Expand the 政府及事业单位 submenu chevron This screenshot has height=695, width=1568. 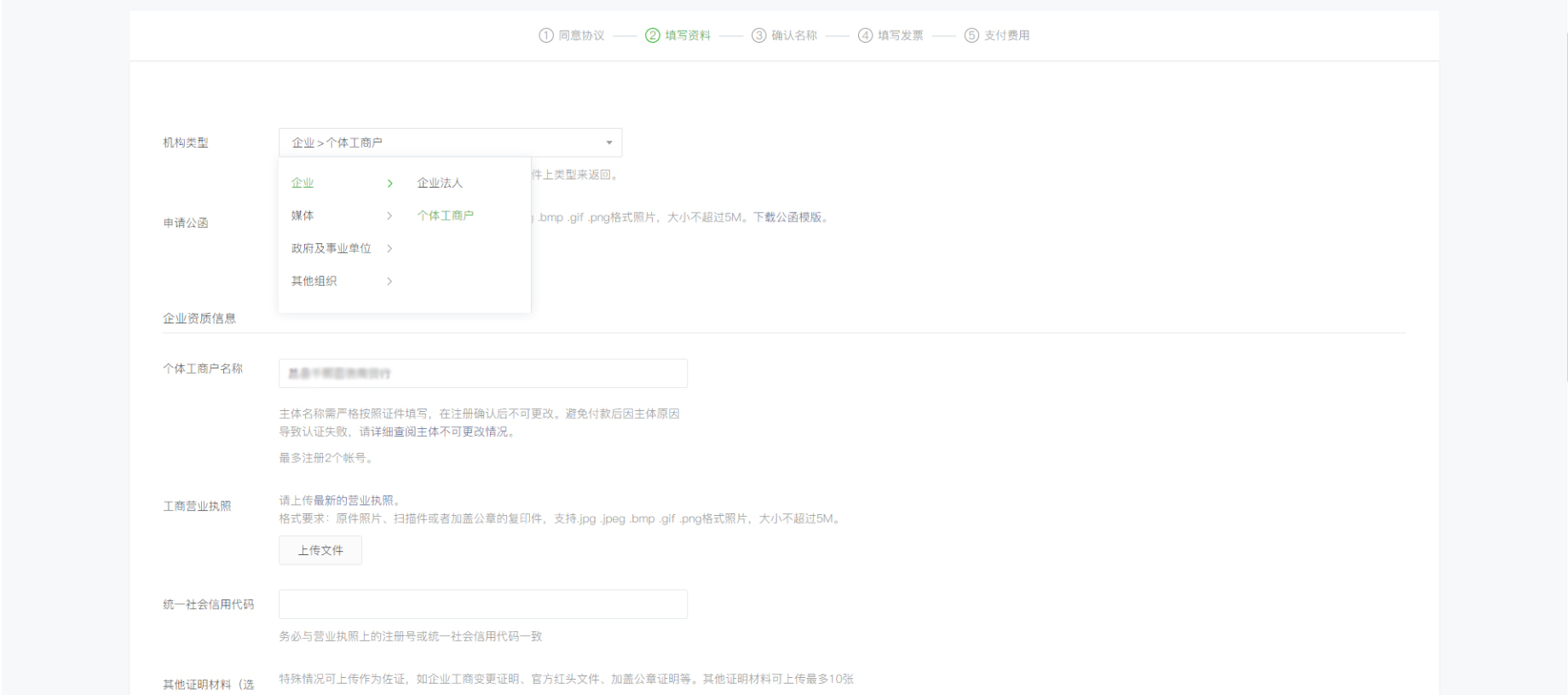(x=389, y=248)
